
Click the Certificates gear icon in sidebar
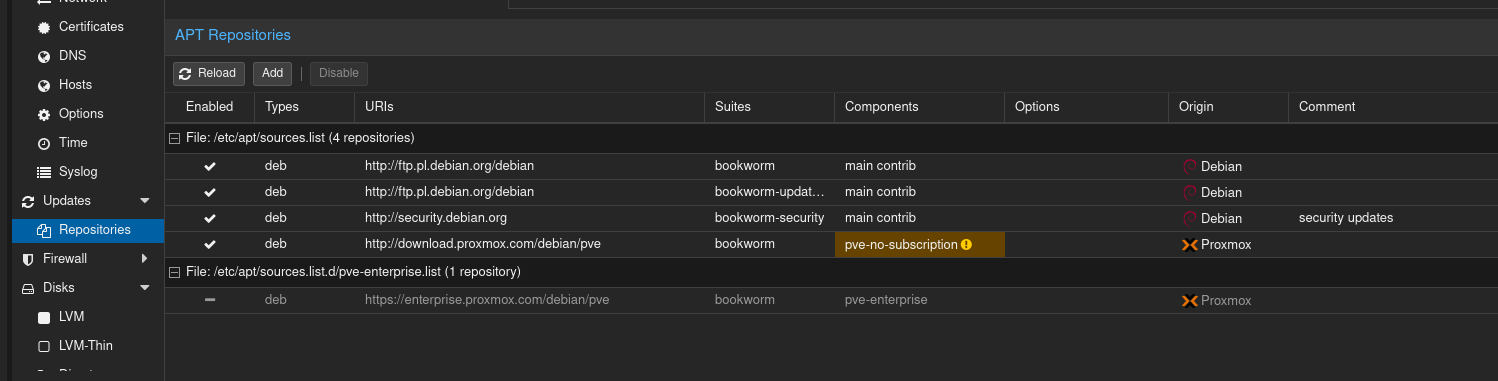(44, 27)
